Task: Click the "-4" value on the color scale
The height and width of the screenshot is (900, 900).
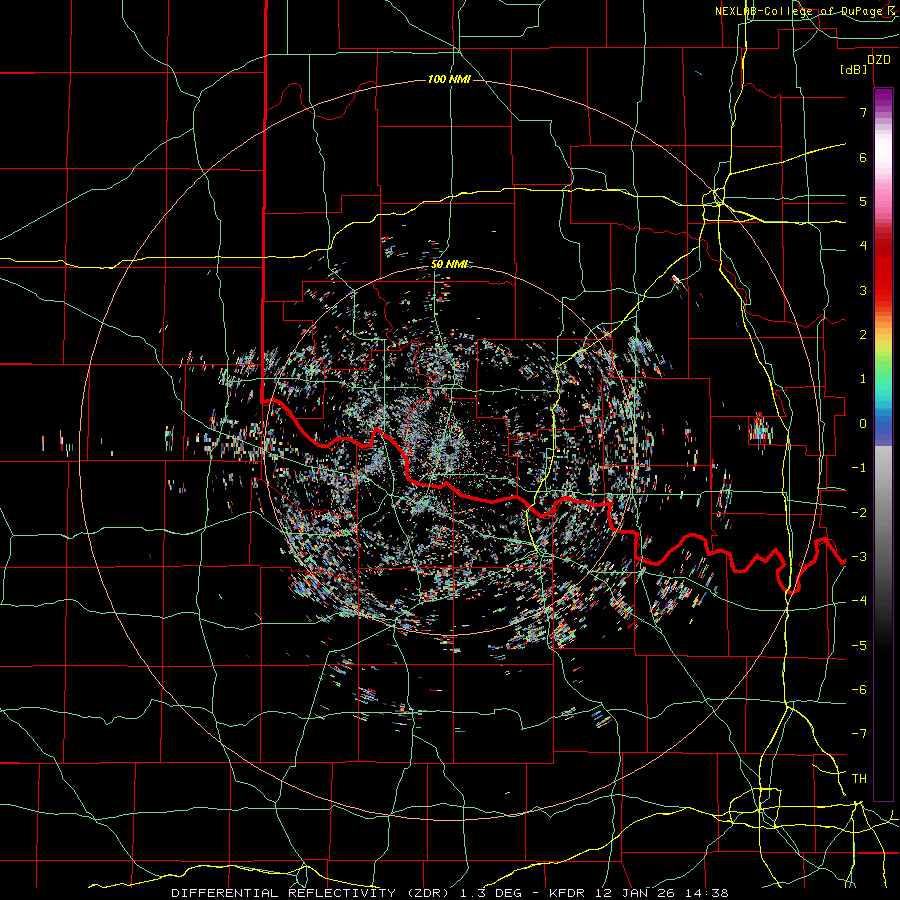Action: (x=859, y=601)
